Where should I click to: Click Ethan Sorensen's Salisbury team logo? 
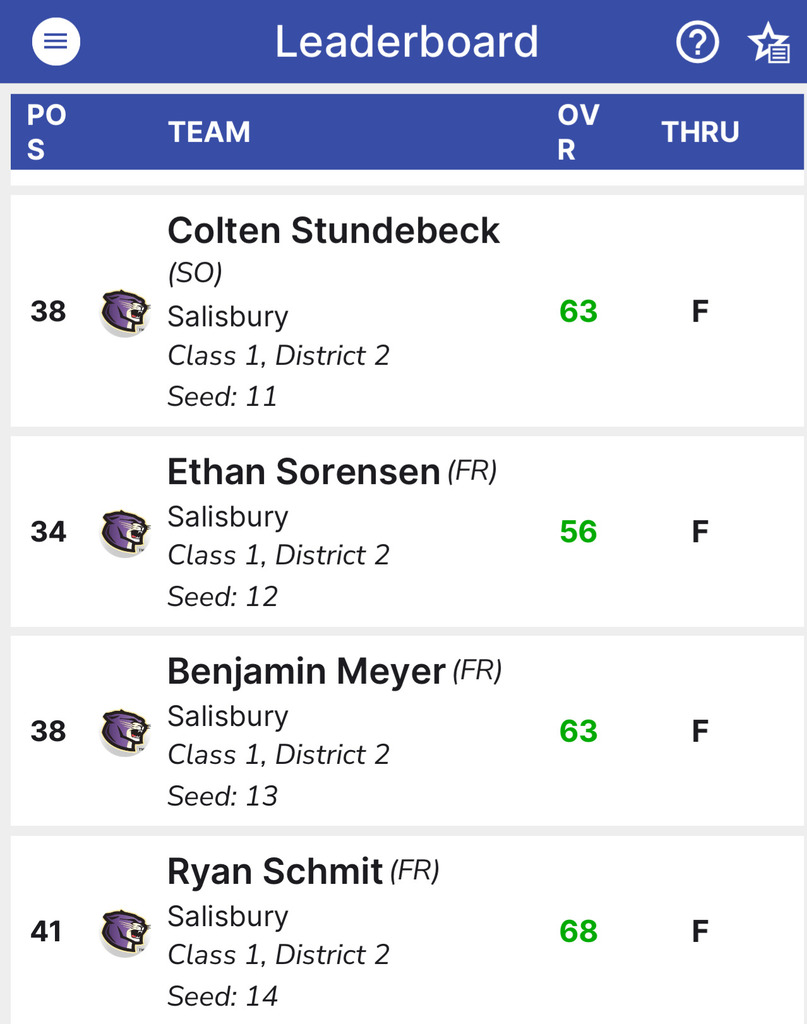click(125, 532)
